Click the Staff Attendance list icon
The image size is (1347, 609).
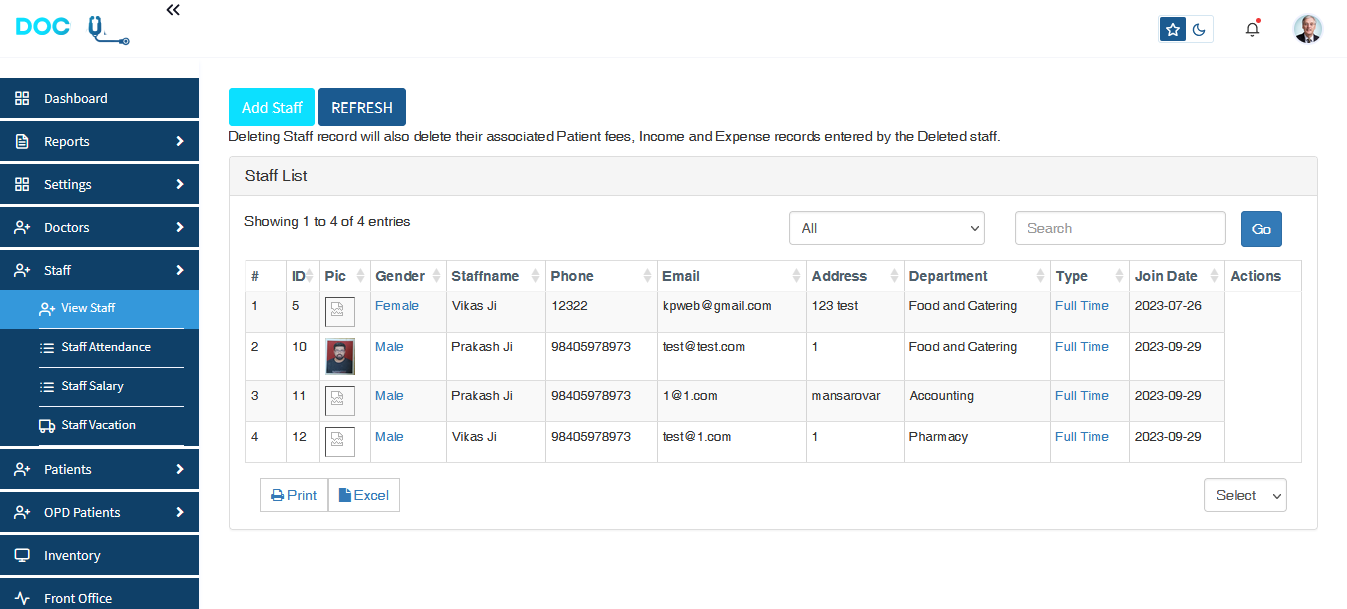click(47, 348)
